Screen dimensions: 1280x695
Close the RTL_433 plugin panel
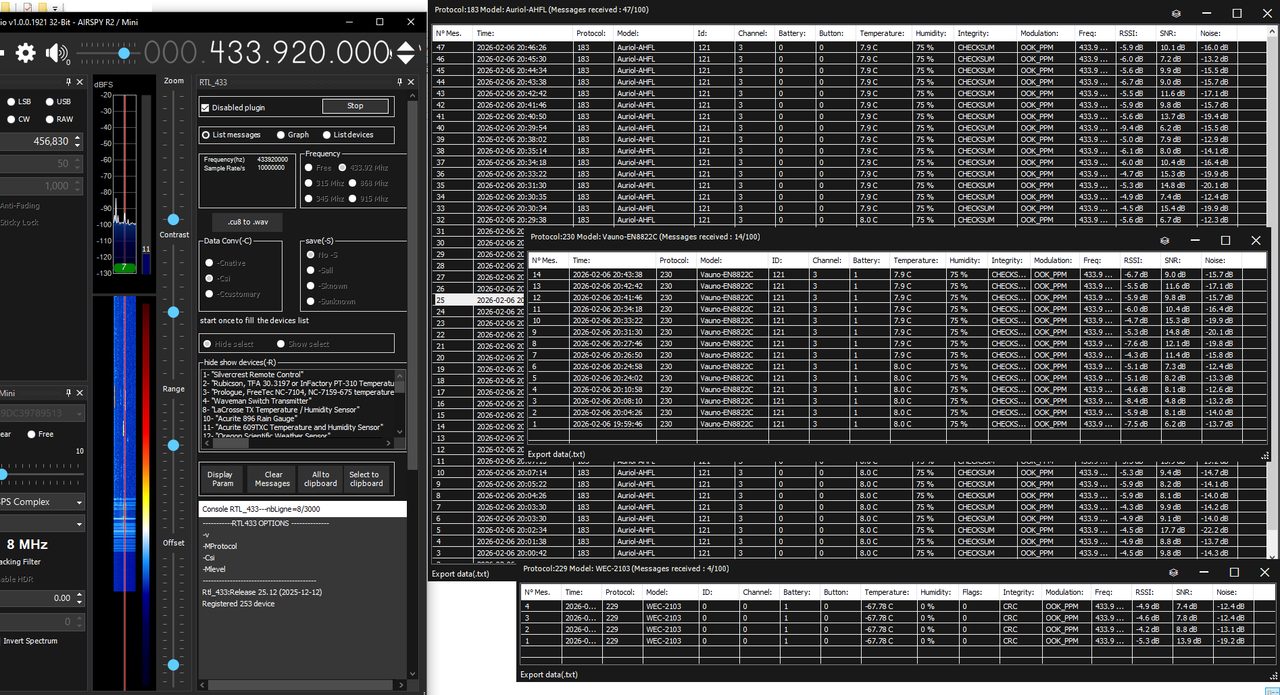tap(408, 82)
